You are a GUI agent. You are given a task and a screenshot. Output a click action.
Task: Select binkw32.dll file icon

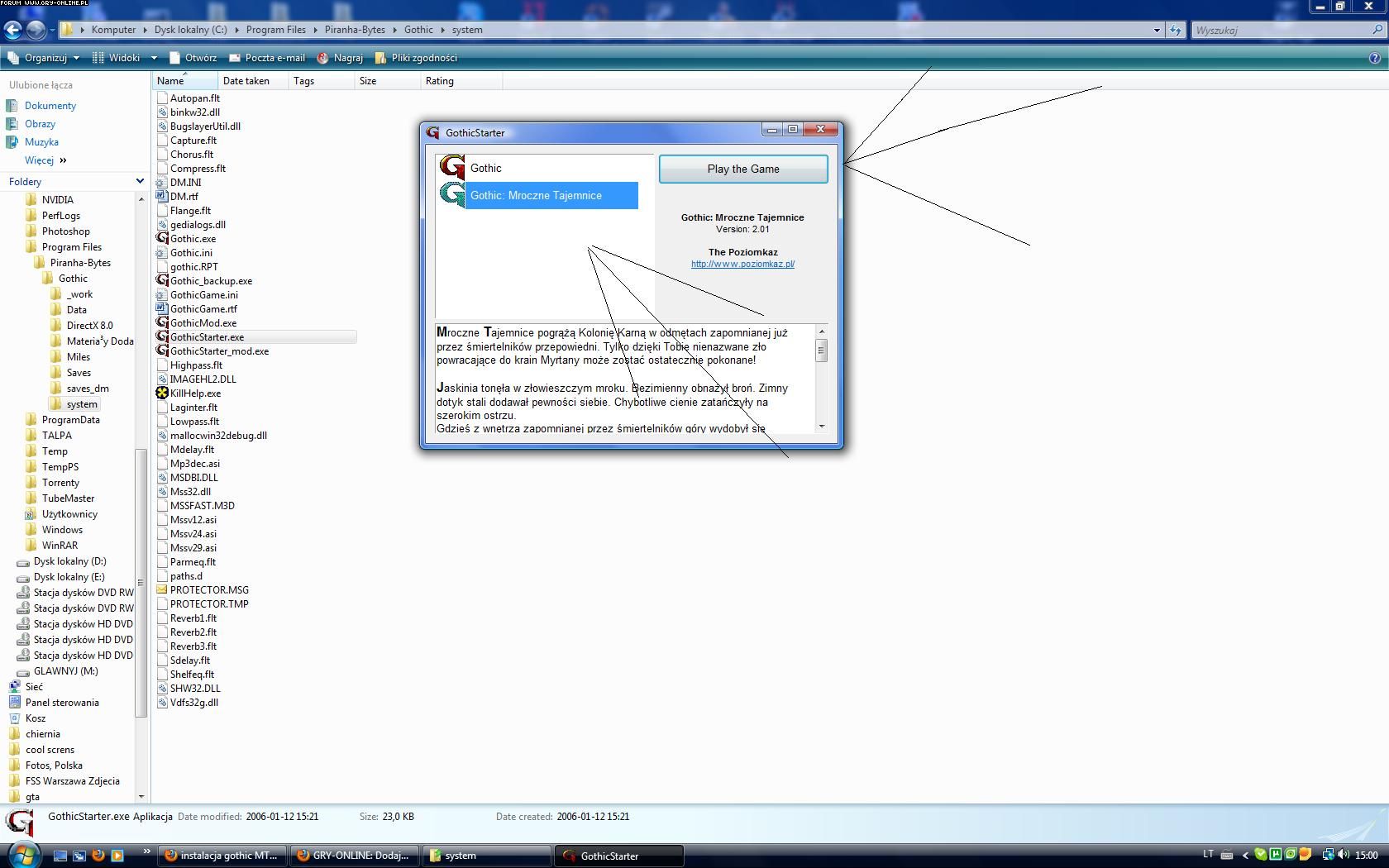point(162,112)
